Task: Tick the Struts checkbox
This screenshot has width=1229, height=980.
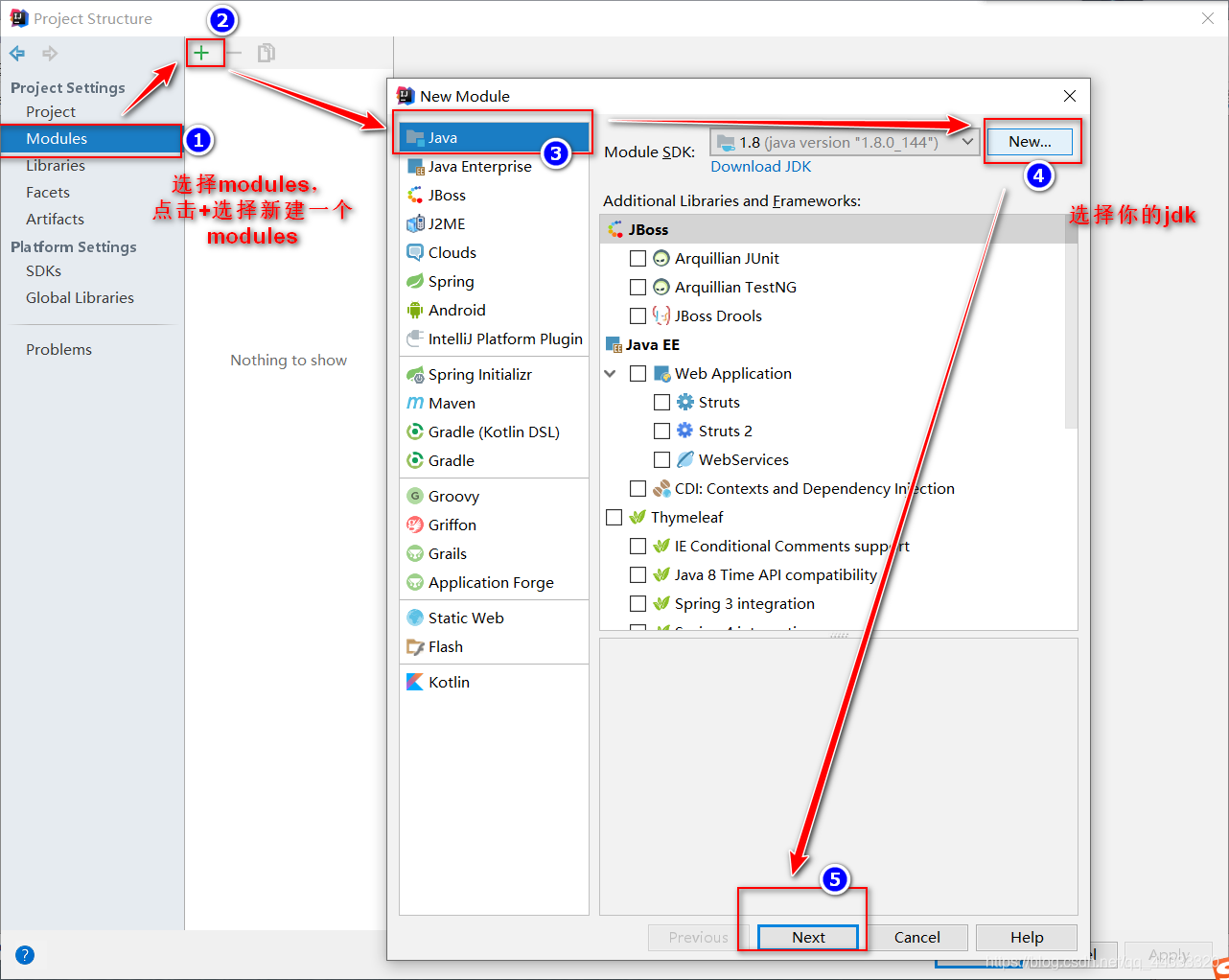Action: 661,403
